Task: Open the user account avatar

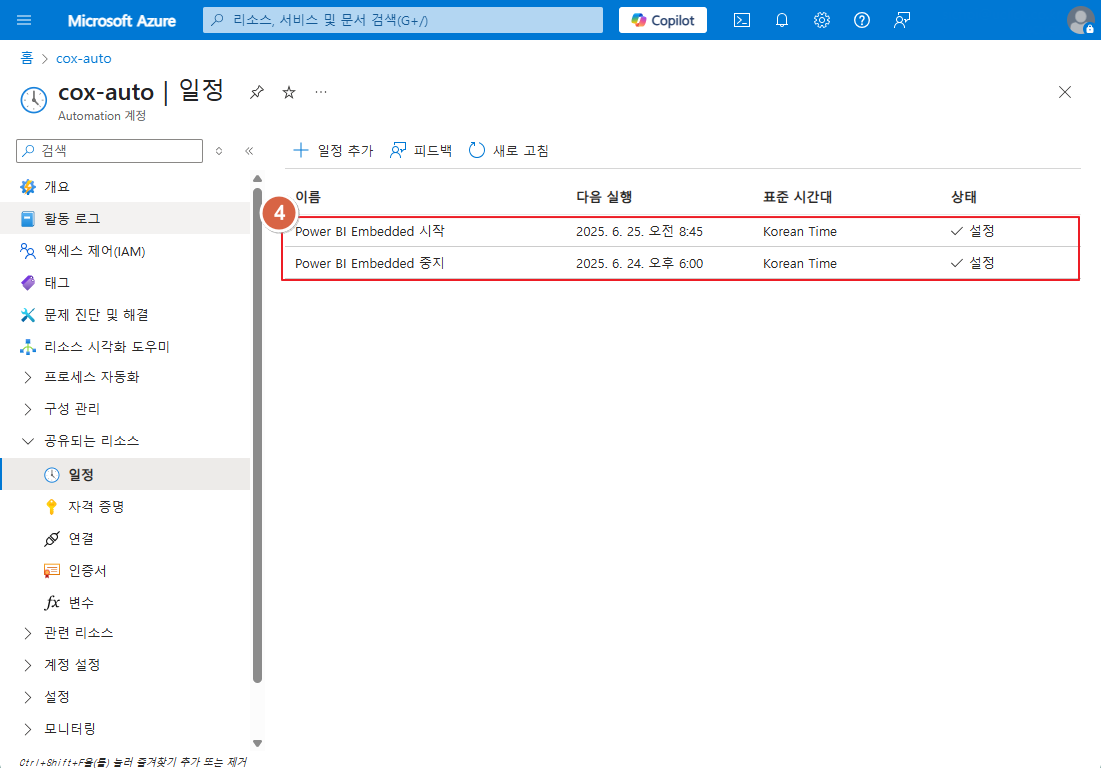Action: click(x=1080, y=20)
